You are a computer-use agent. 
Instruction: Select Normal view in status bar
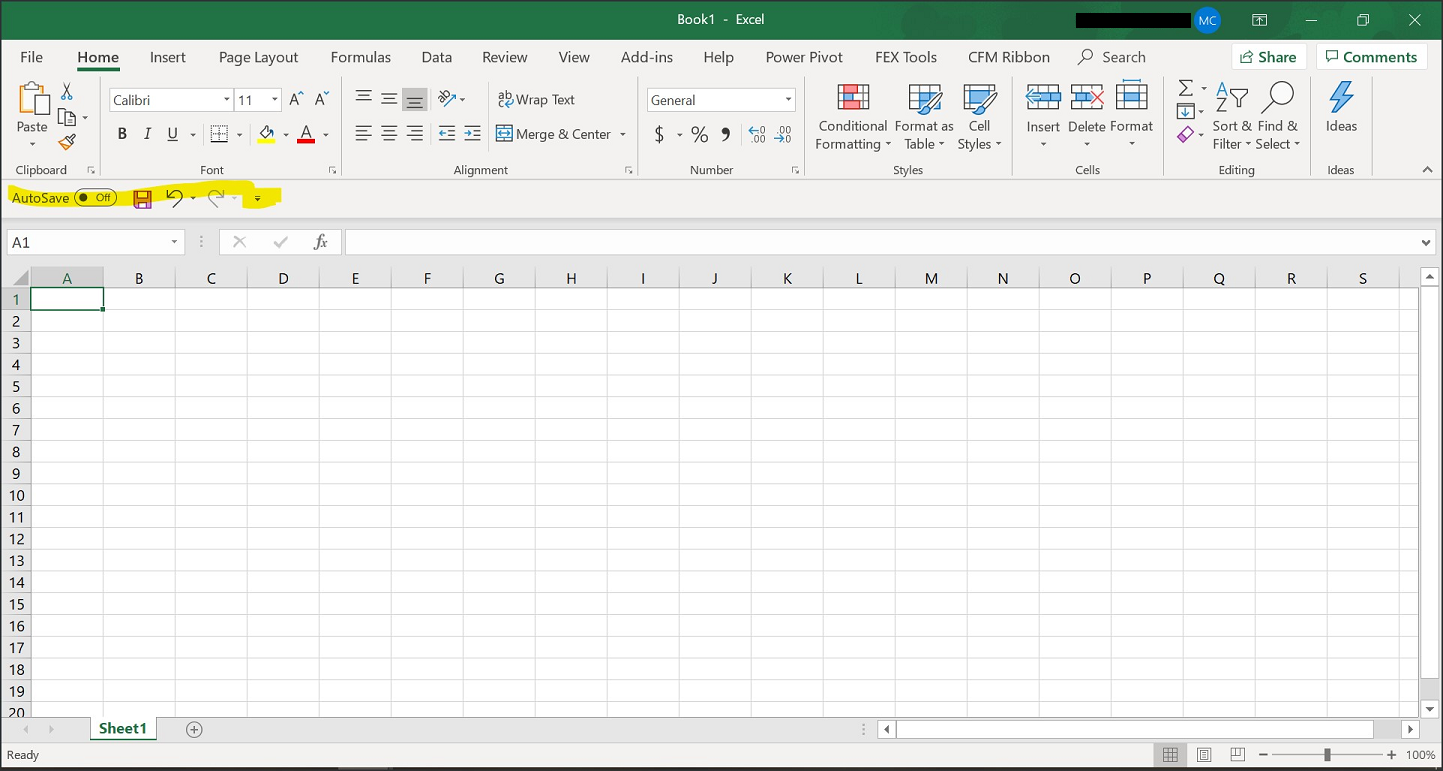click(x=1170, y=755)
